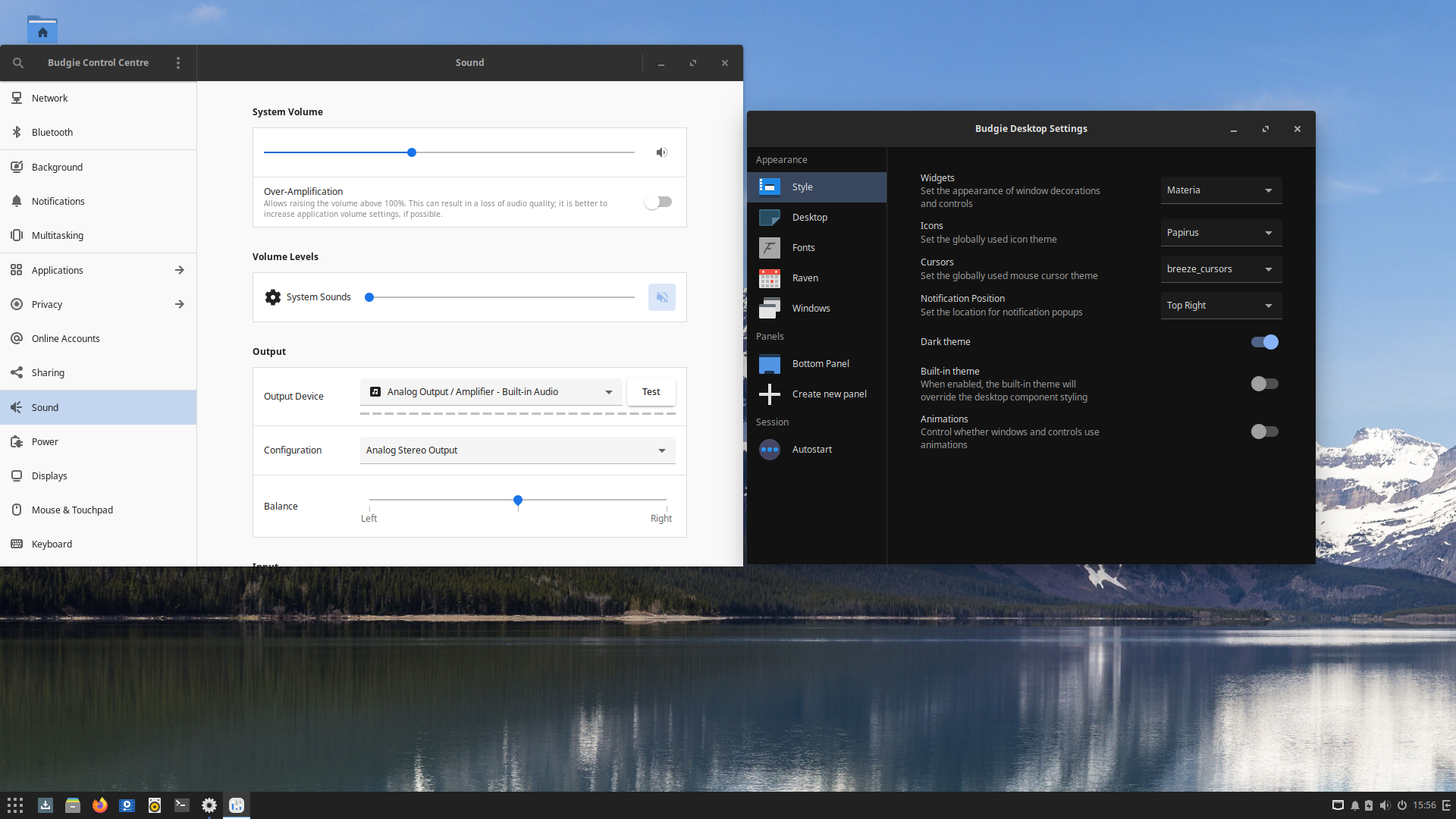Open the Configuration Analog Stereo Output dropdown

point(518,450)
